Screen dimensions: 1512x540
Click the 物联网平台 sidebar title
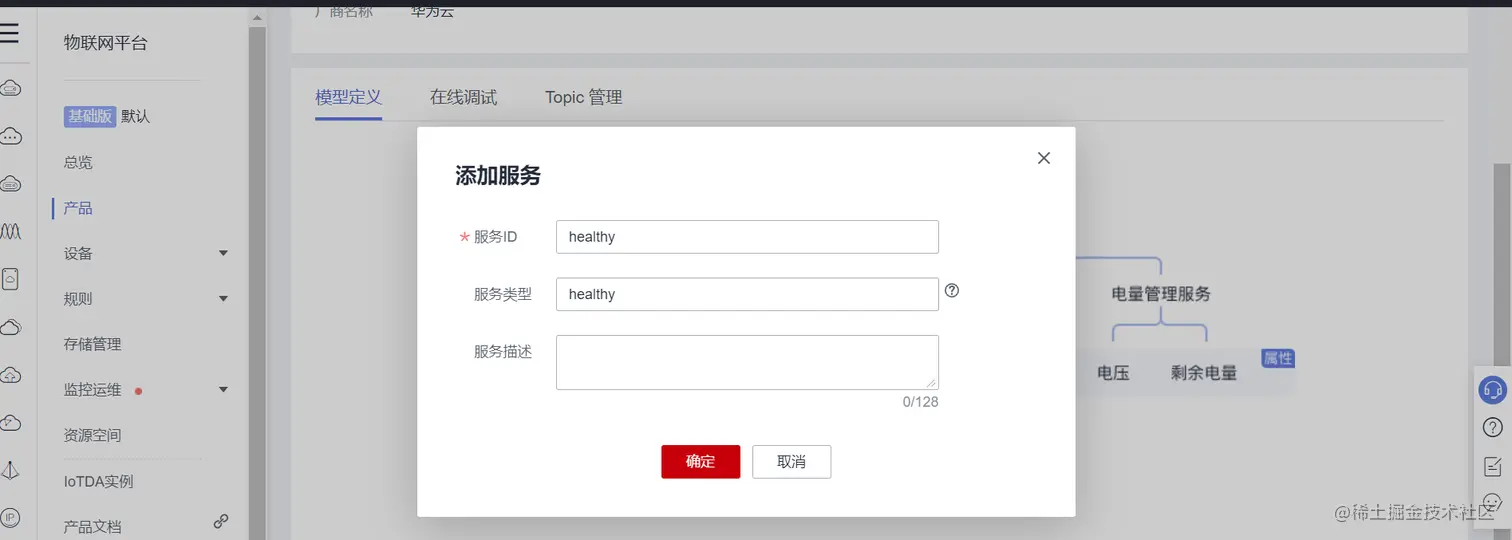[106, 43]
